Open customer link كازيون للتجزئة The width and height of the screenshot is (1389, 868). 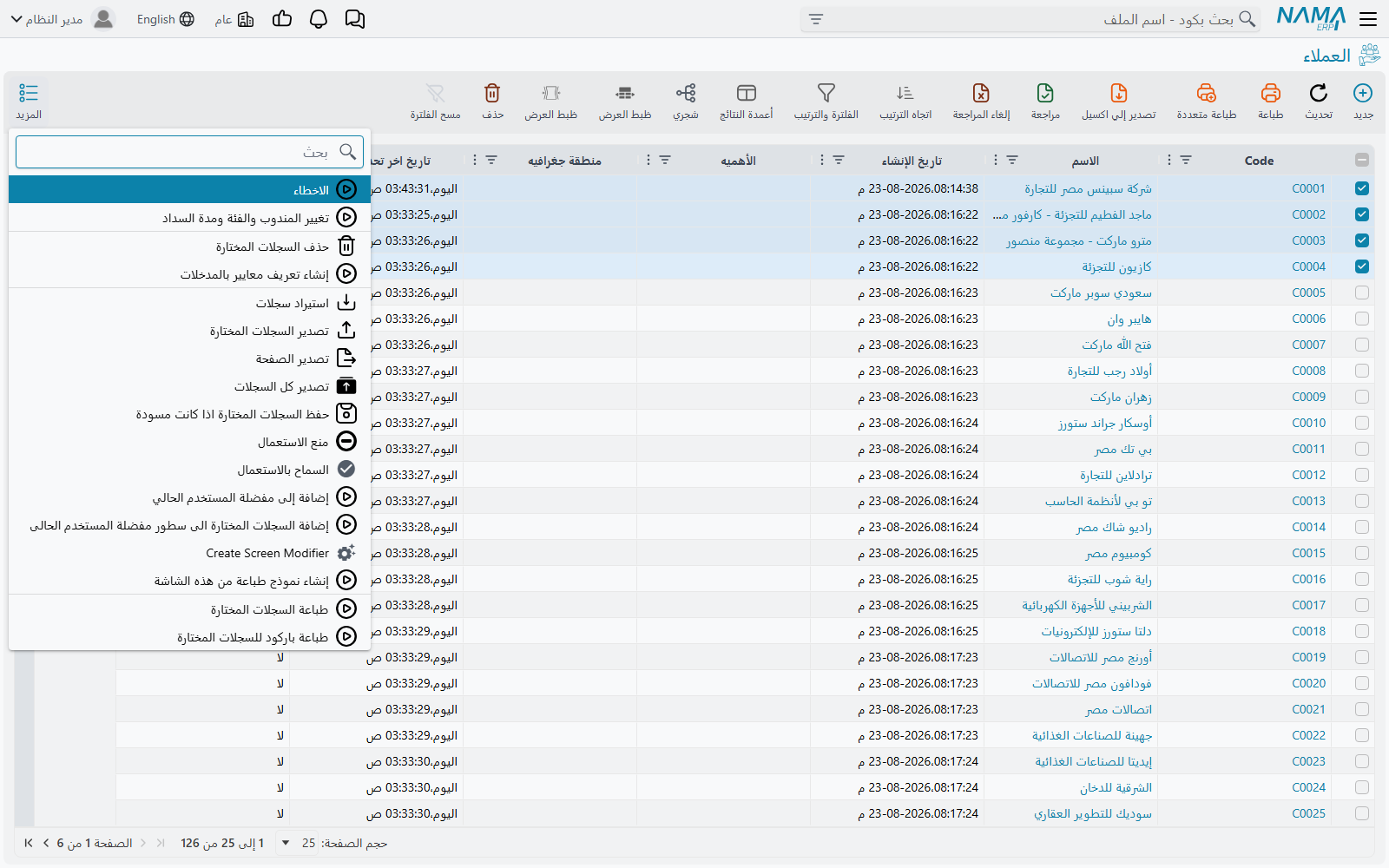[1116, 266]
